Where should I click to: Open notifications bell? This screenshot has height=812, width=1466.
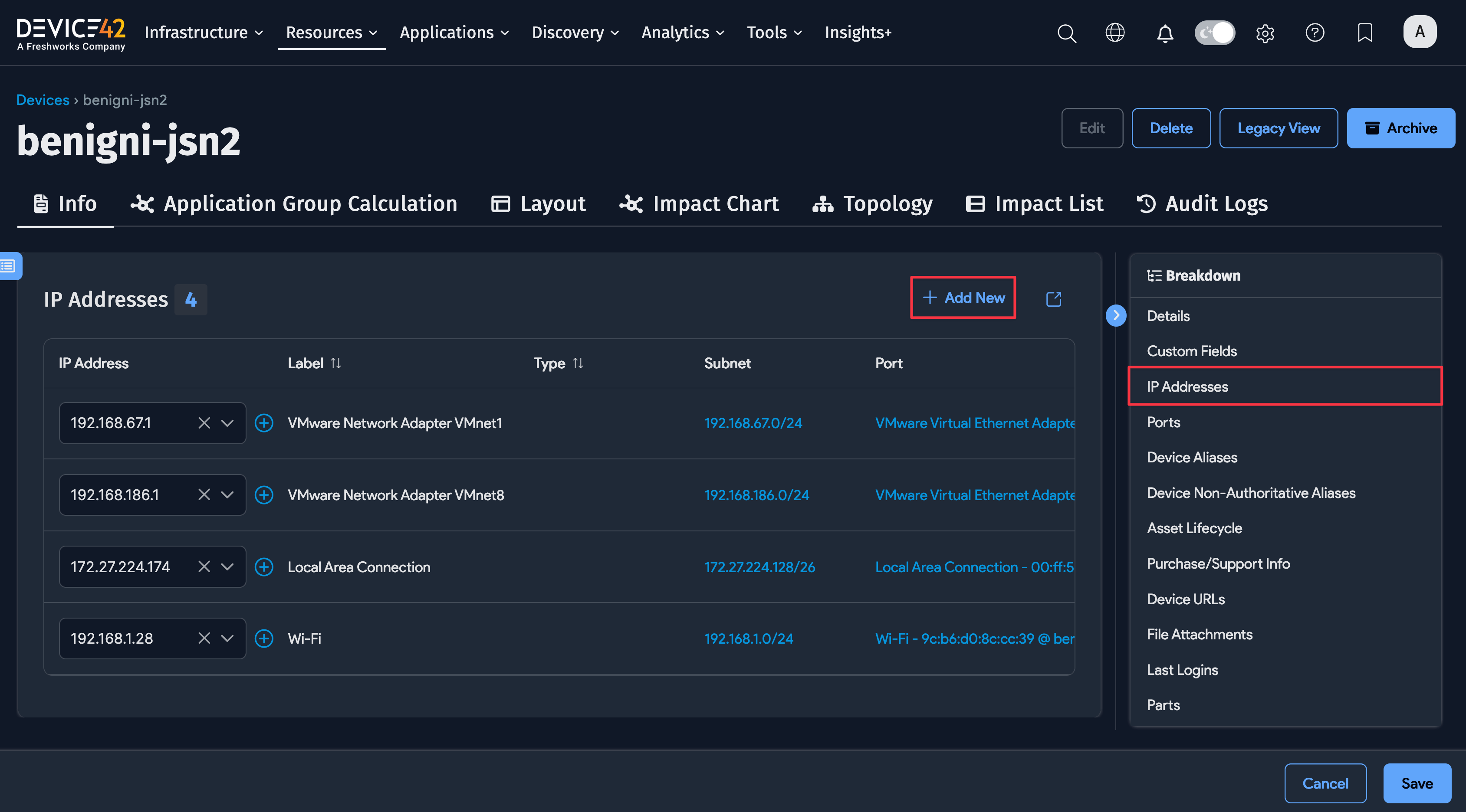[x=1165, y=33]
